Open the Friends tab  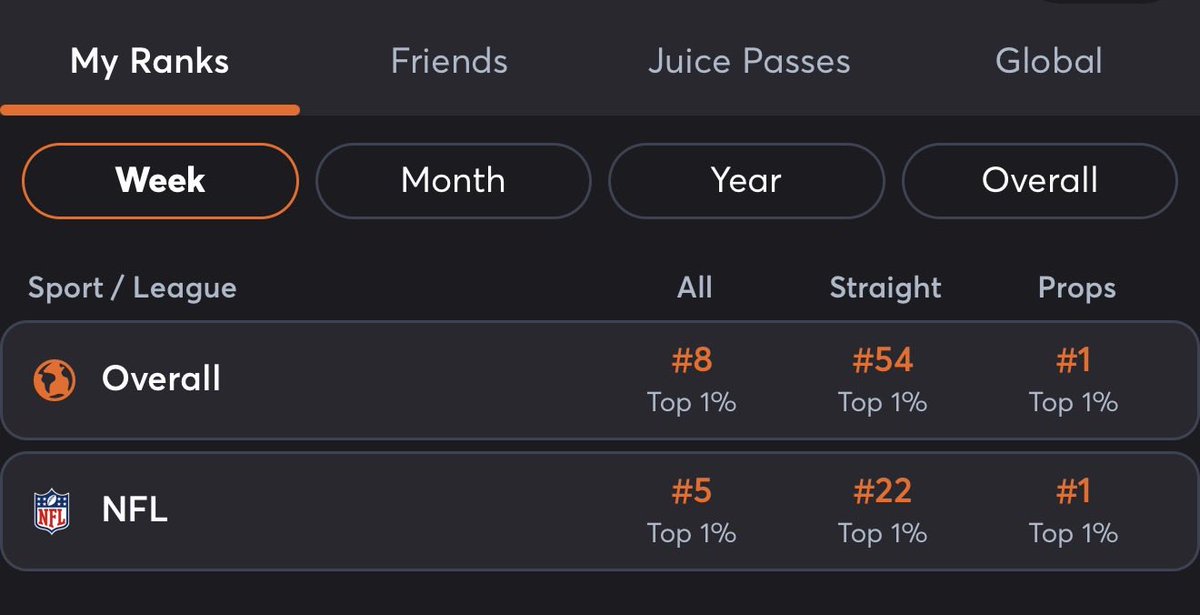coord(449,61)
